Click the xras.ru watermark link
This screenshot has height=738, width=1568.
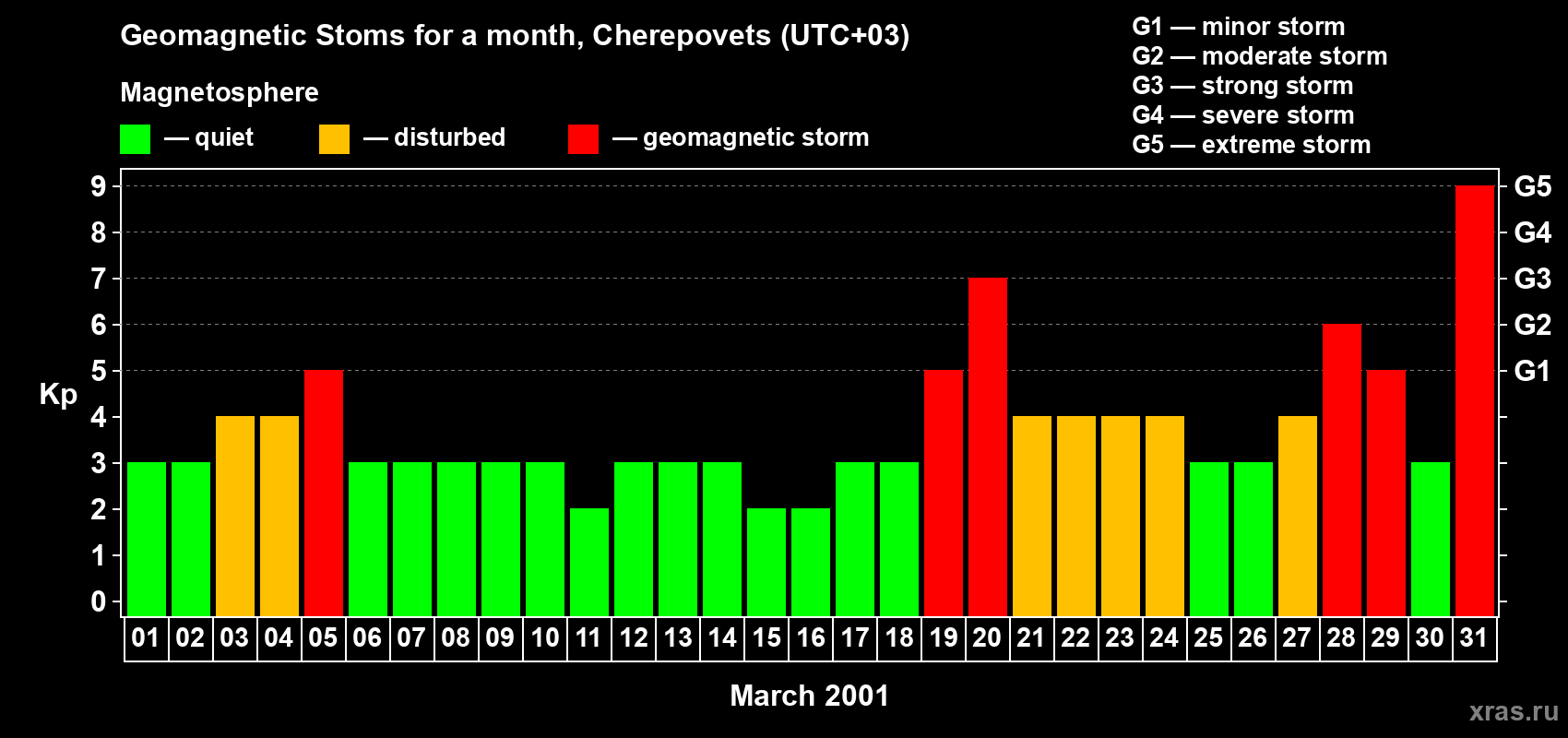pos(1514,711)
